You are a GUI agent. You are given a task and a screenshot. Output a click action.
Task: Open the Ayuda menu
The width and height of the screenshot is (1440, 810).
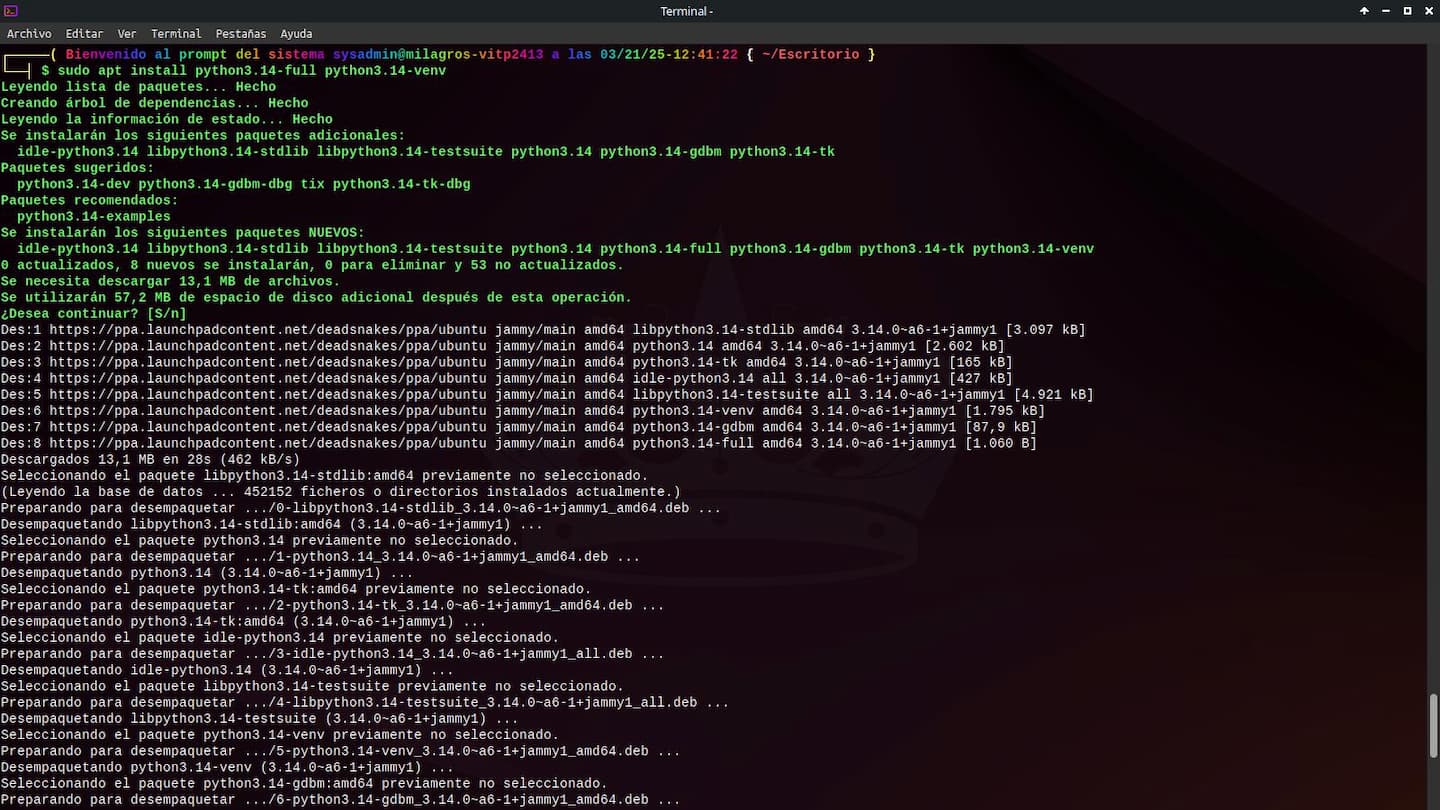tap(296, 34)
